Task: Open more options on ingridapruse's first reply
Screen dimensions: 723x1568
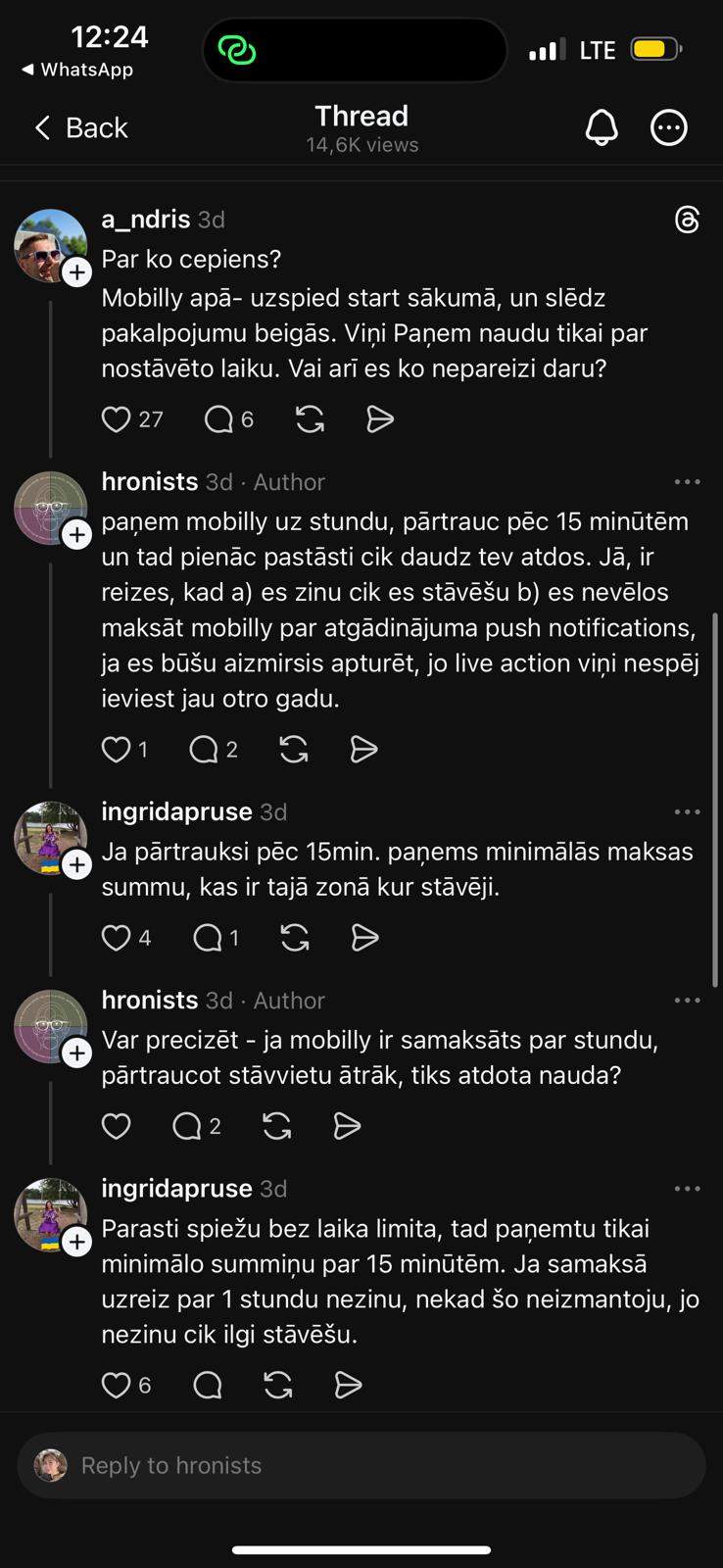Action: 688,812
